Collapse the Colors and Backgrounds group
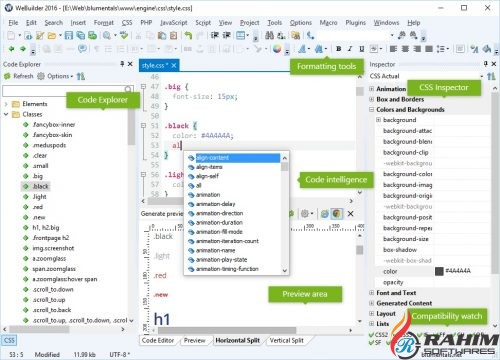Screen dimensions: 500x360 pyautogui.click(x=371, y=109)
